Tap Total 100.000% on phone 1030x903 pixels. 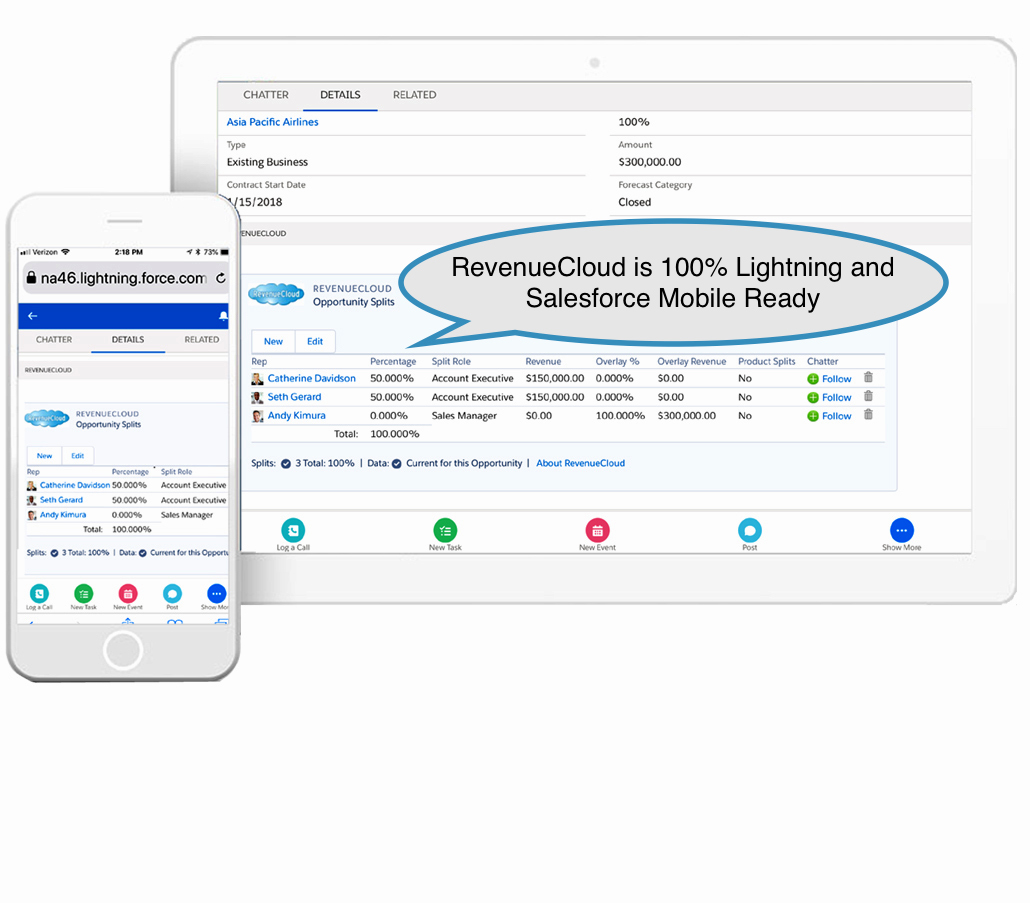(x=131, y=529)
